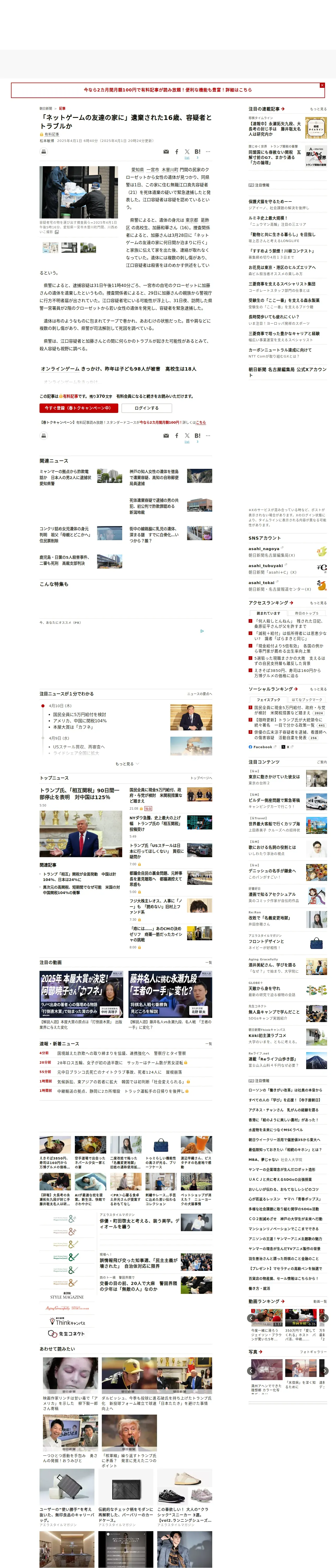The width and height of the screenshot is (336, 1568).
Task: Open 愛知県 location tag in article
Action: pos(138,170)
